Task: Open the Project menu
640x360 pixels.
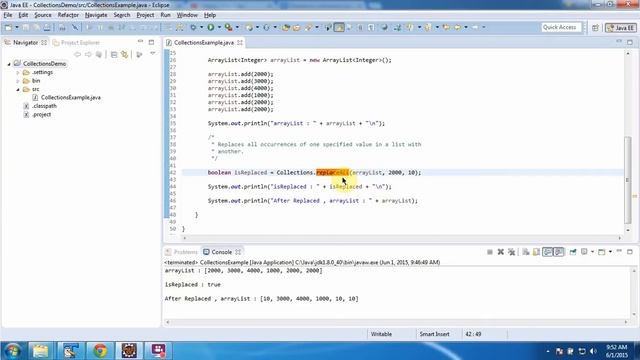Action: click(x=145, y=15)
